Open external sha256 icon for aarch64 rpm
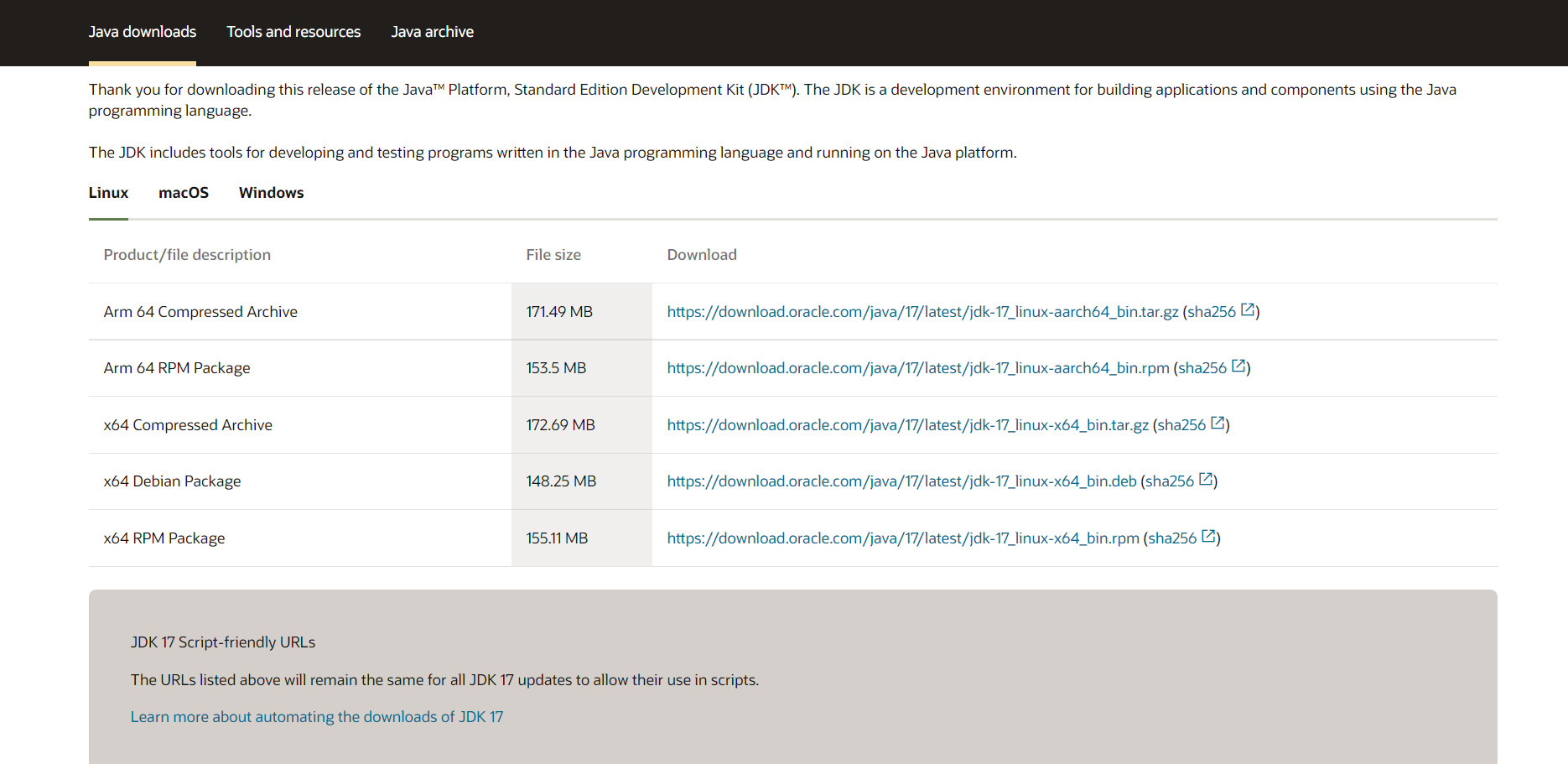Viewport: 1568px width, 764px height. [1238, 366]
